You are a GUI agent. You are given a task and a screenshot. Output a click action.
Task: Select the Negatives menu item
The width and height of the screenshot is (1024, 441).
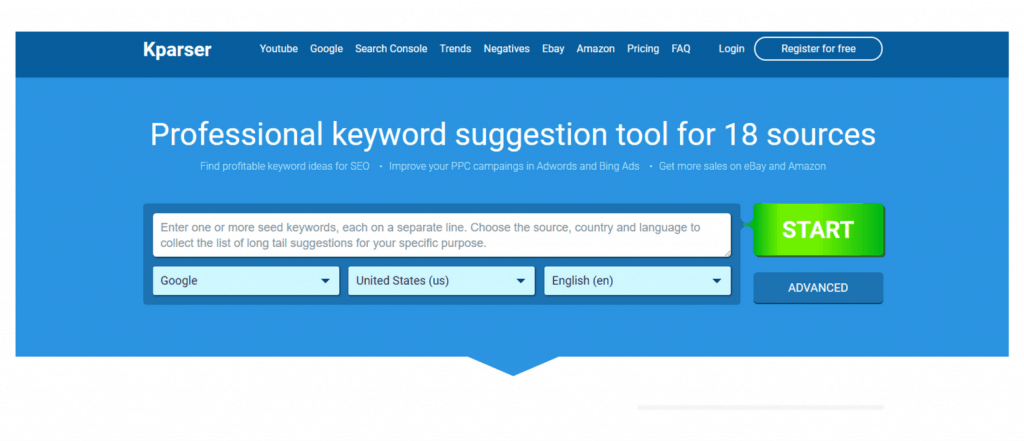pos(506,49)
